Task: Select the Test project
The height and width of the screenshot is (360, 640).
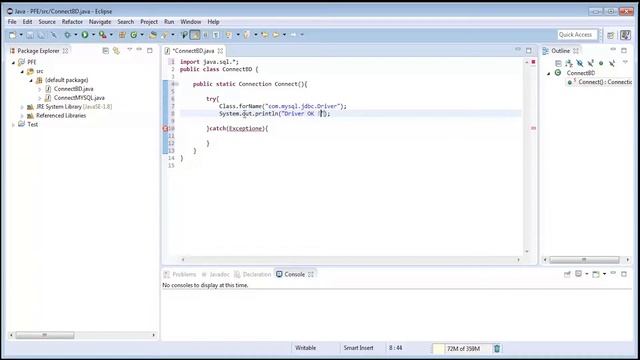Action: [x=33, y=124]
